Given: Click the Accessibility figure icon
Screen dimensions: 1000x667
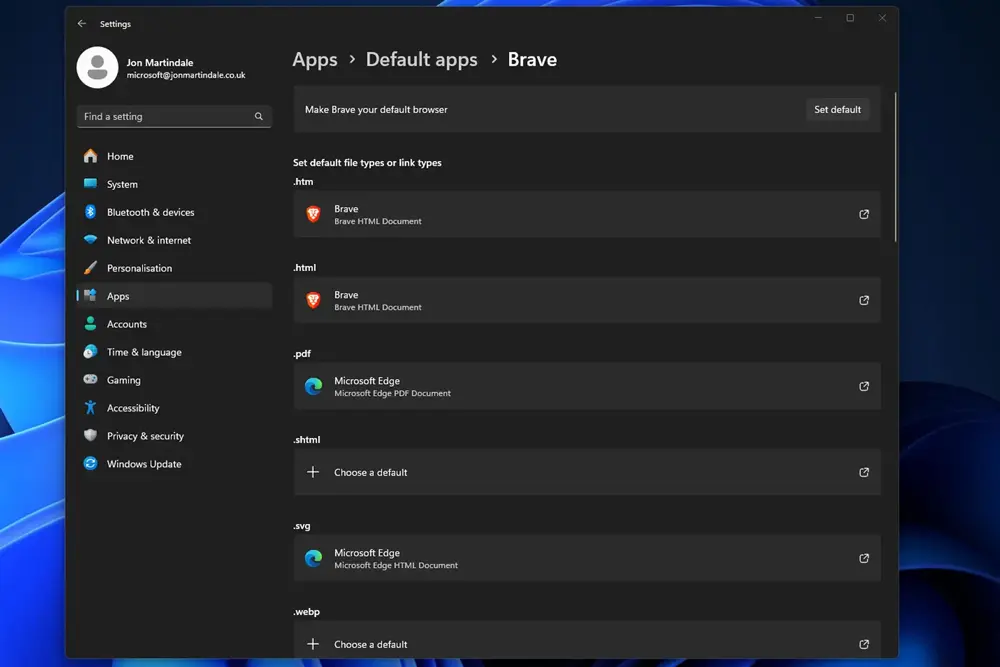Looking at the screenshot, I should click(91, 407).
